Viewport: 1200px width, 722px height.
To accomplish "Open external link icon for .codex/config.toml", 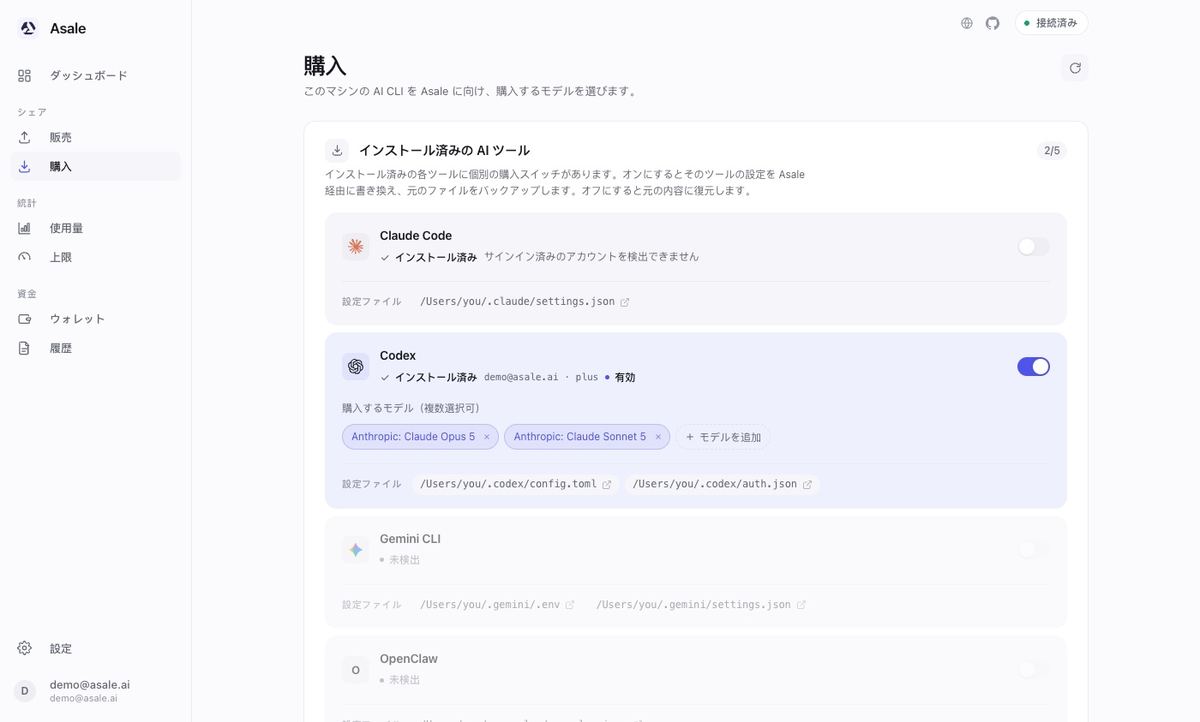I will 607,484.
